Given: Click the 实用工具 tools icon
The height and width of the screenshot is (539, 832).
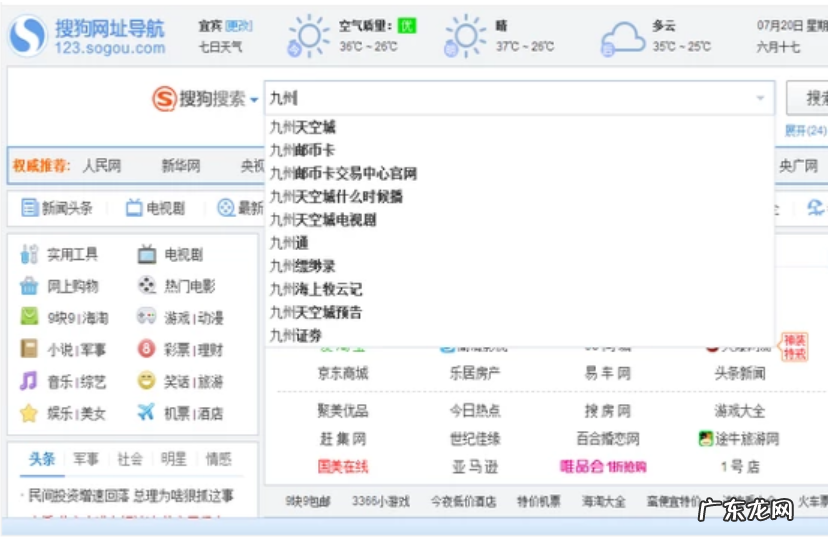Looking at the screenshot, I should click(29, 254).
